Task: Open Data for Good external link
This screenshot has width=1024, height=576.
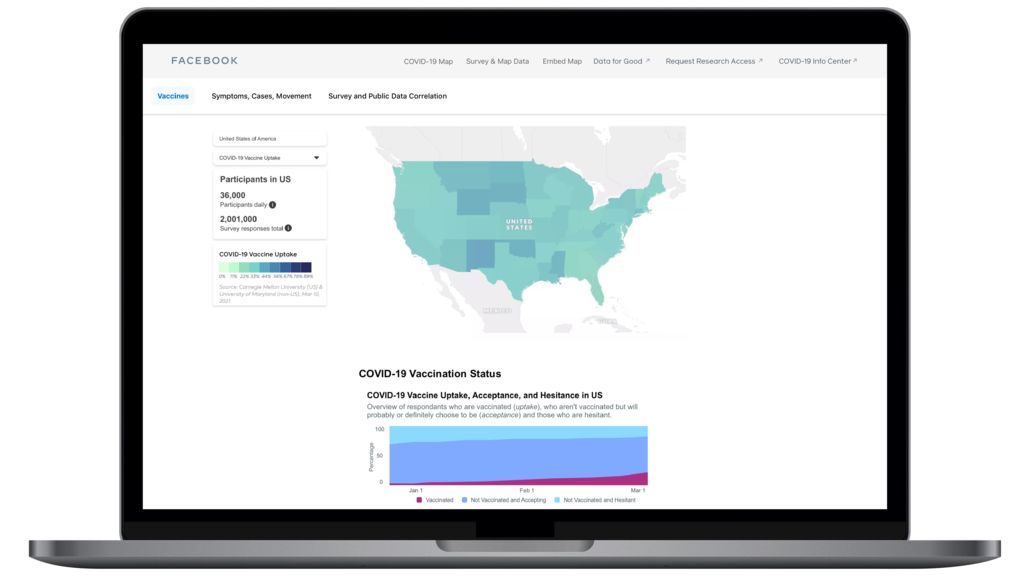Action: [621, 61]
